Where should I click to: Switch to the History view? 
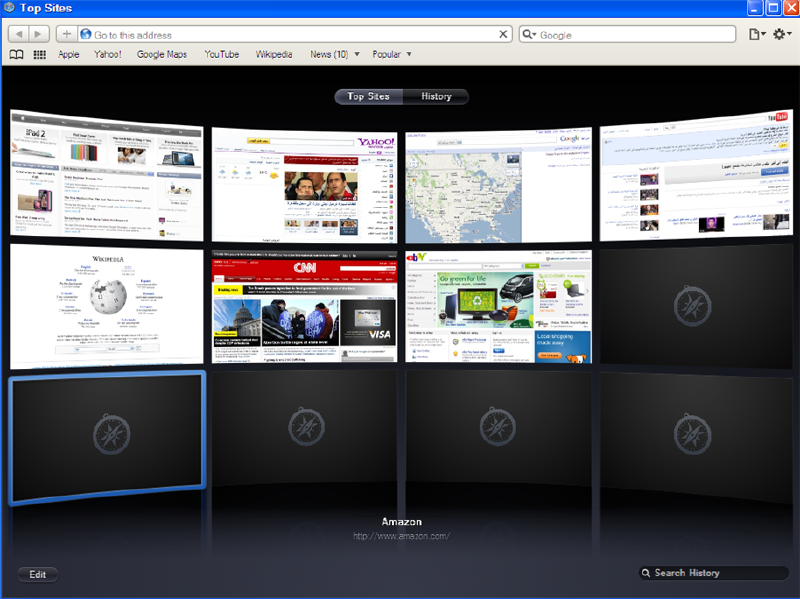[x=436, y=96]
